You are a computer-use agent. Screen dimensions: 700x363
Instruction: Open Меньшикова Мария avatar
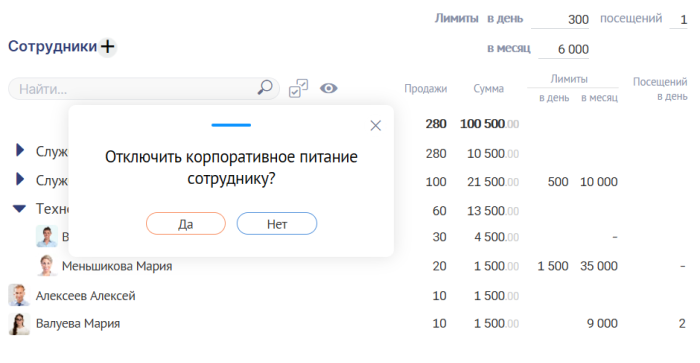pos(47,266)
